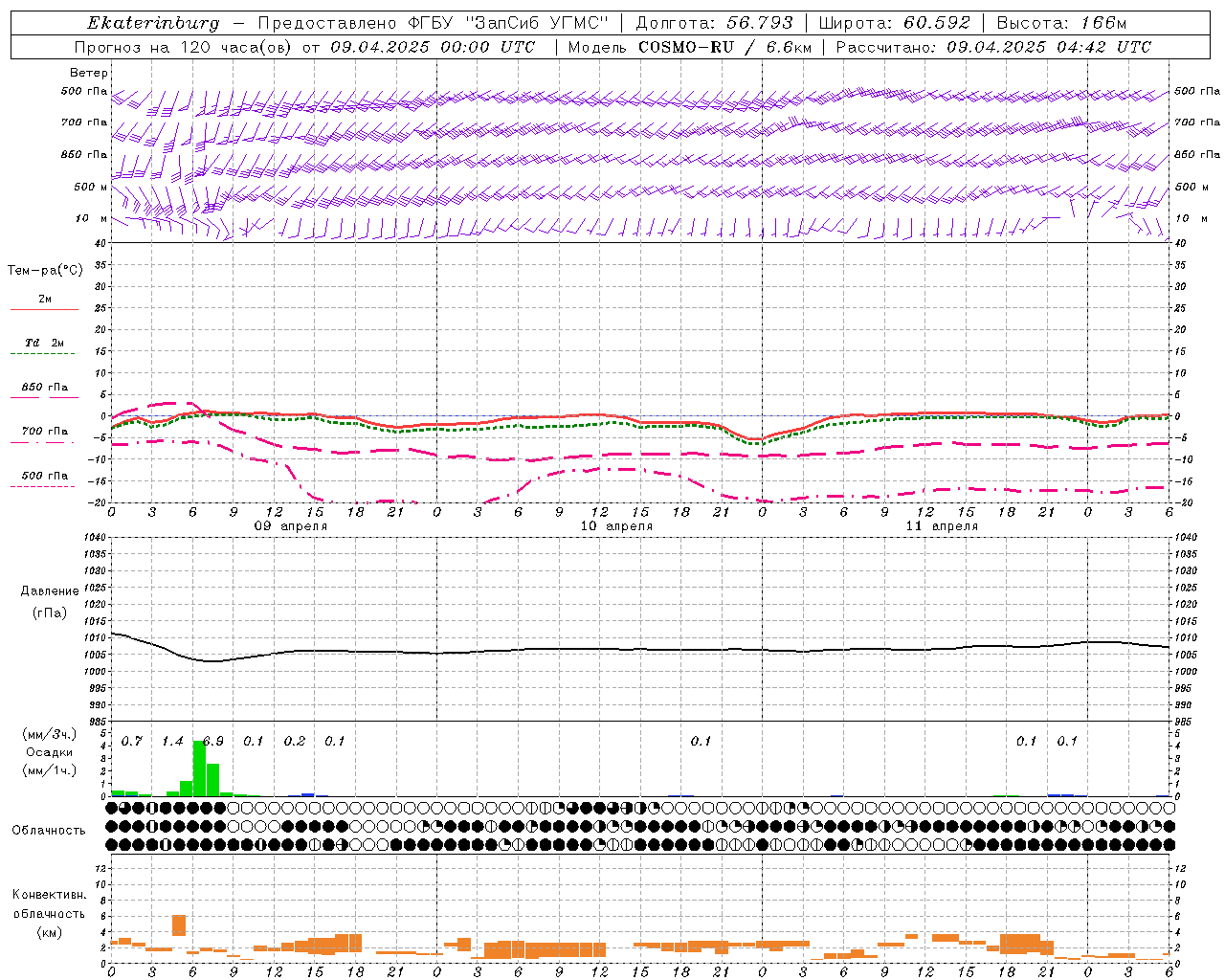Click the 'Долгота: 56.793' value
The width and height of the screenshot is (1225, 980).
click(715, 23)
